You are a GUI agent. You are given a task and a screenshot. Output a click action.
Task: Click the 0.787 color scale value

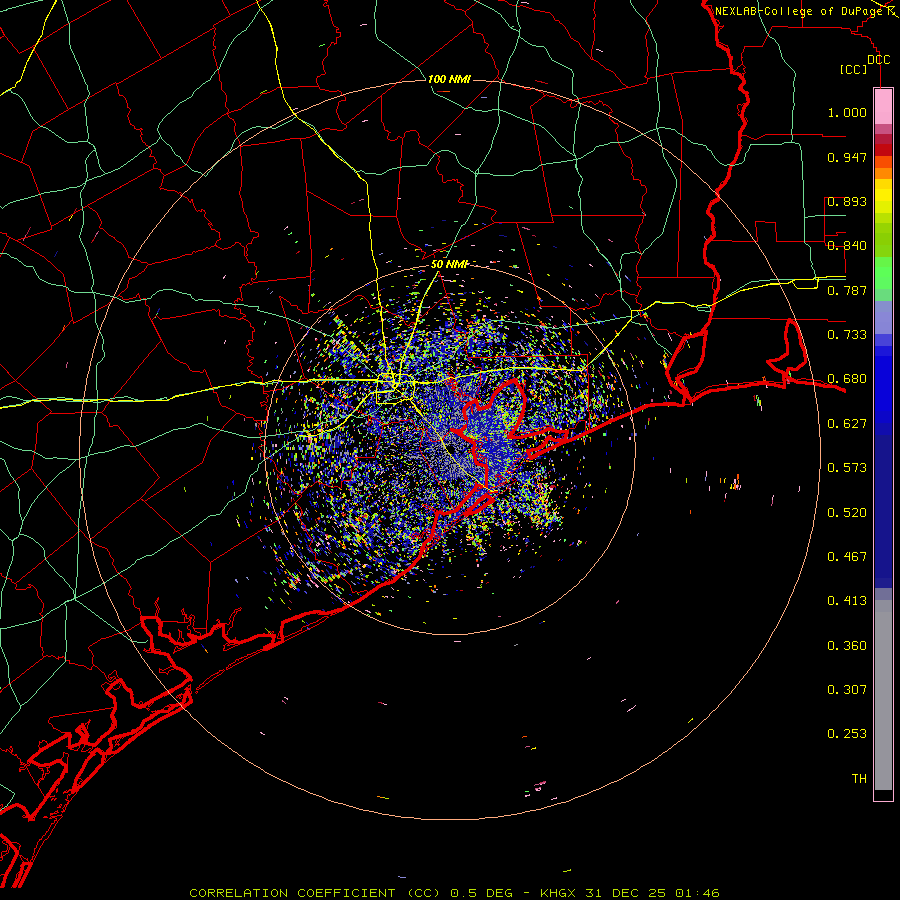847,290
